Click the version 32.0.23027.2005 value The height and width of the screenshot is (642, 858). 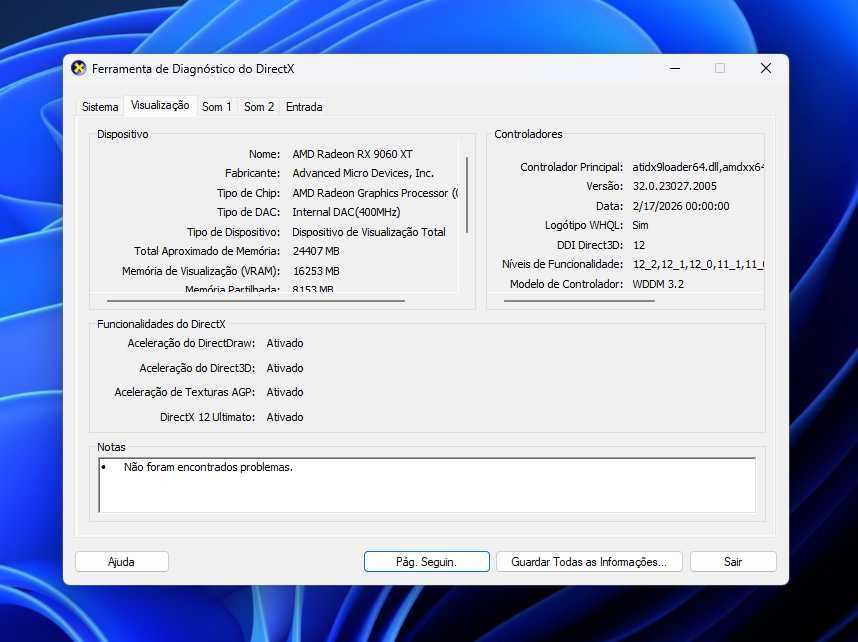pos(674,186)
